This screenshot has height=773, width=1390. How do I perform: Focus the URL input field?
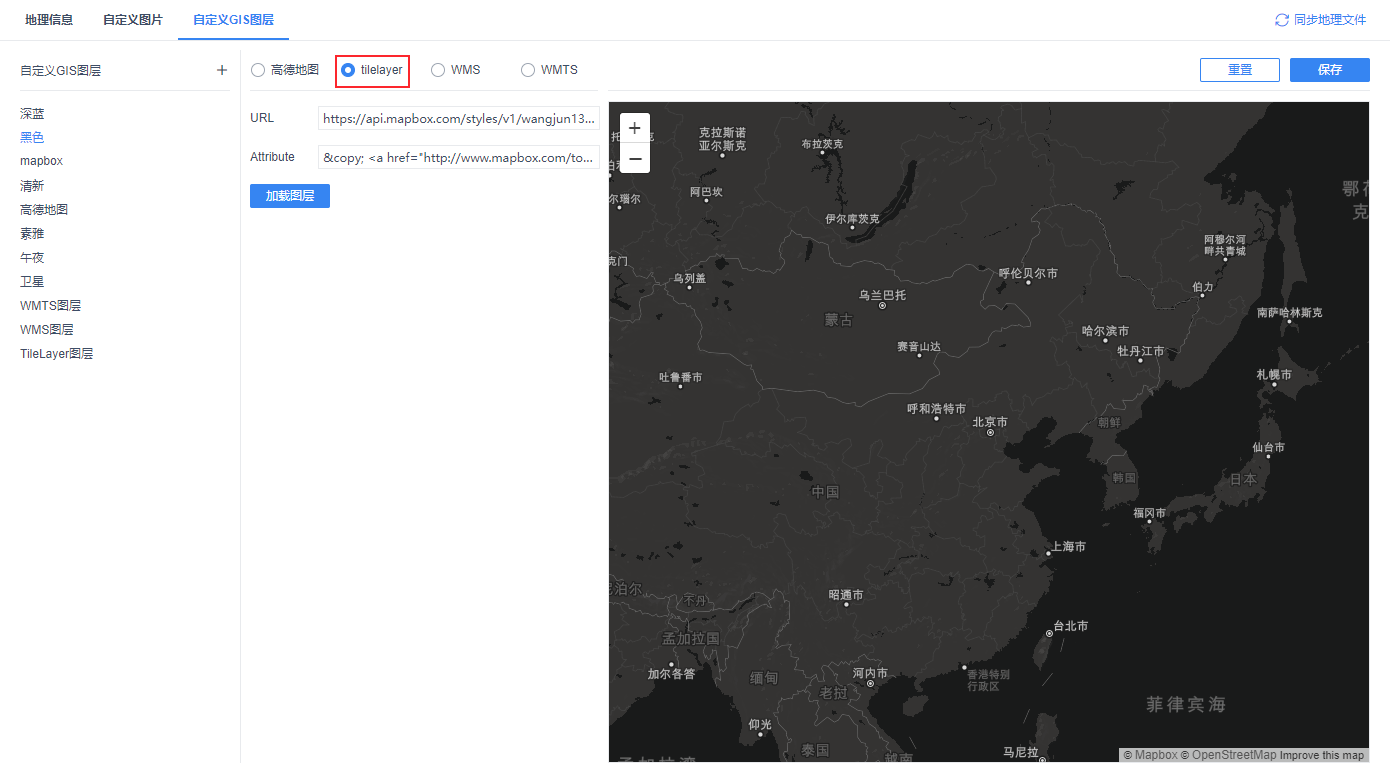point(459,118)
